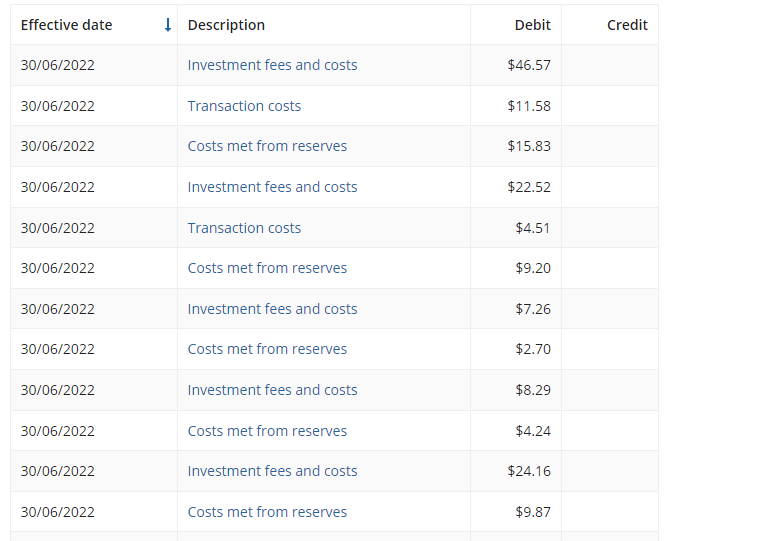Image resolution: width=762 pixels, height=541 pixels.
Task: Click Costs met from reserves $2.70 link
Action: [x=267, y=349]
